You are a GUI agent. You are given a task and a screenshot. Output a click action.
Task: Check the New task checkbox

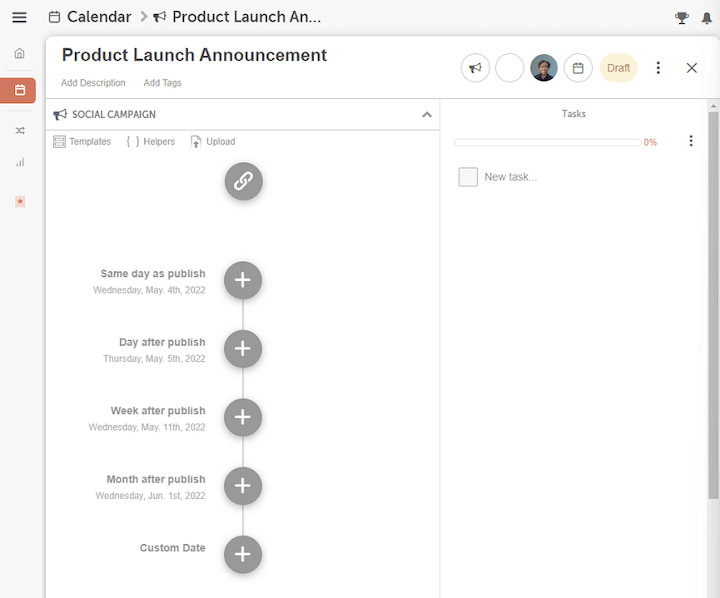(468, 177)
